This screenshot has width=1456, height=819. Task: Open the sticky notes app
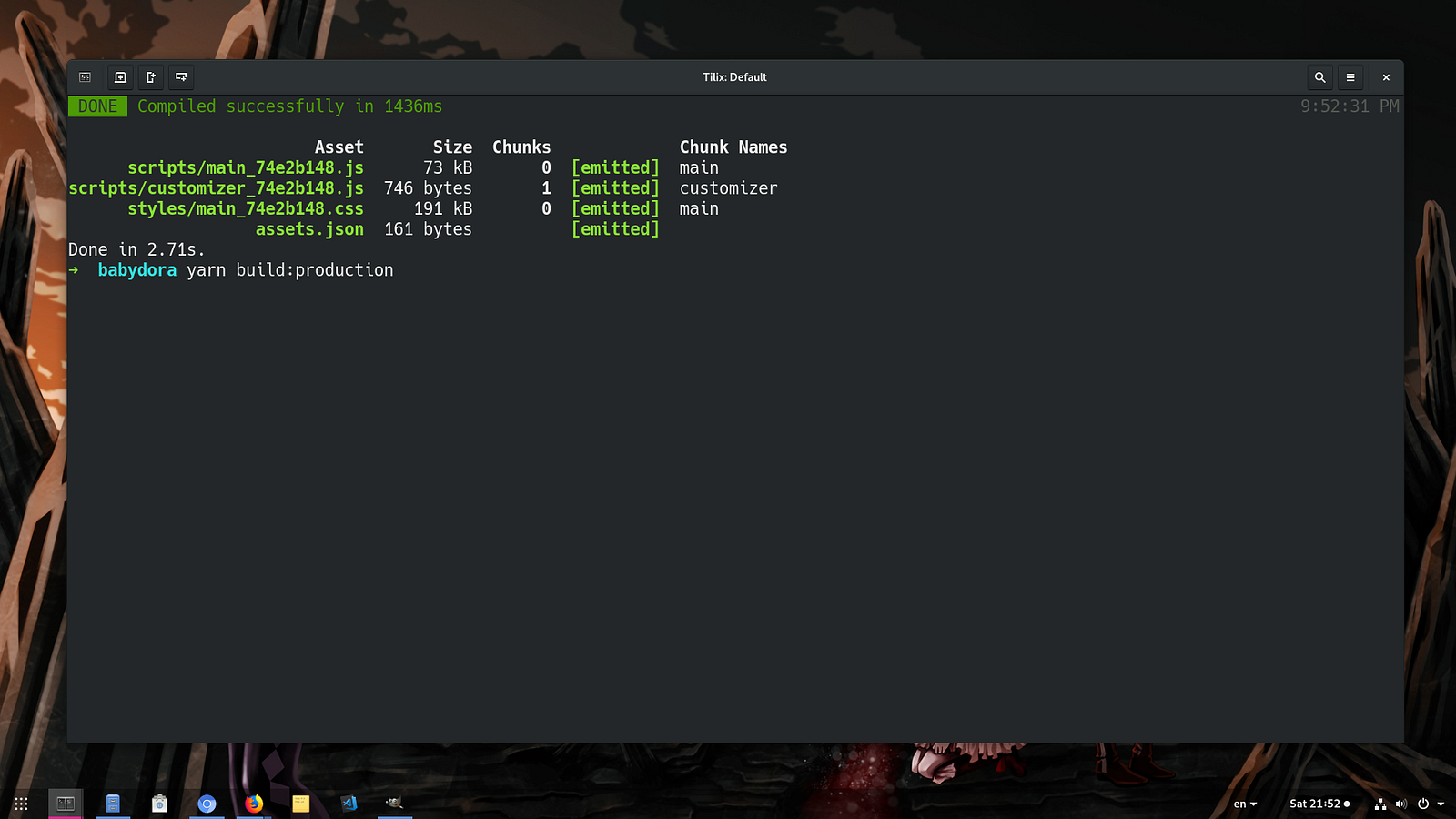pos(301,804)
